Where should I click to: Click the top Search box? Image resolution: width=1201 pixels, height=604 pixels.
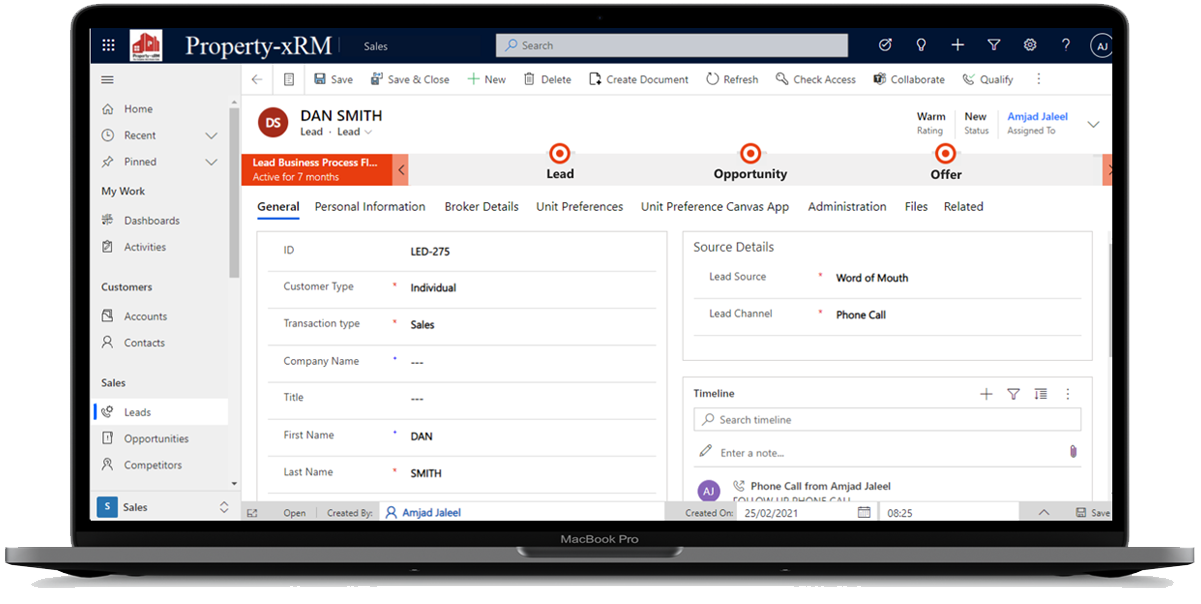coord(672,45)
